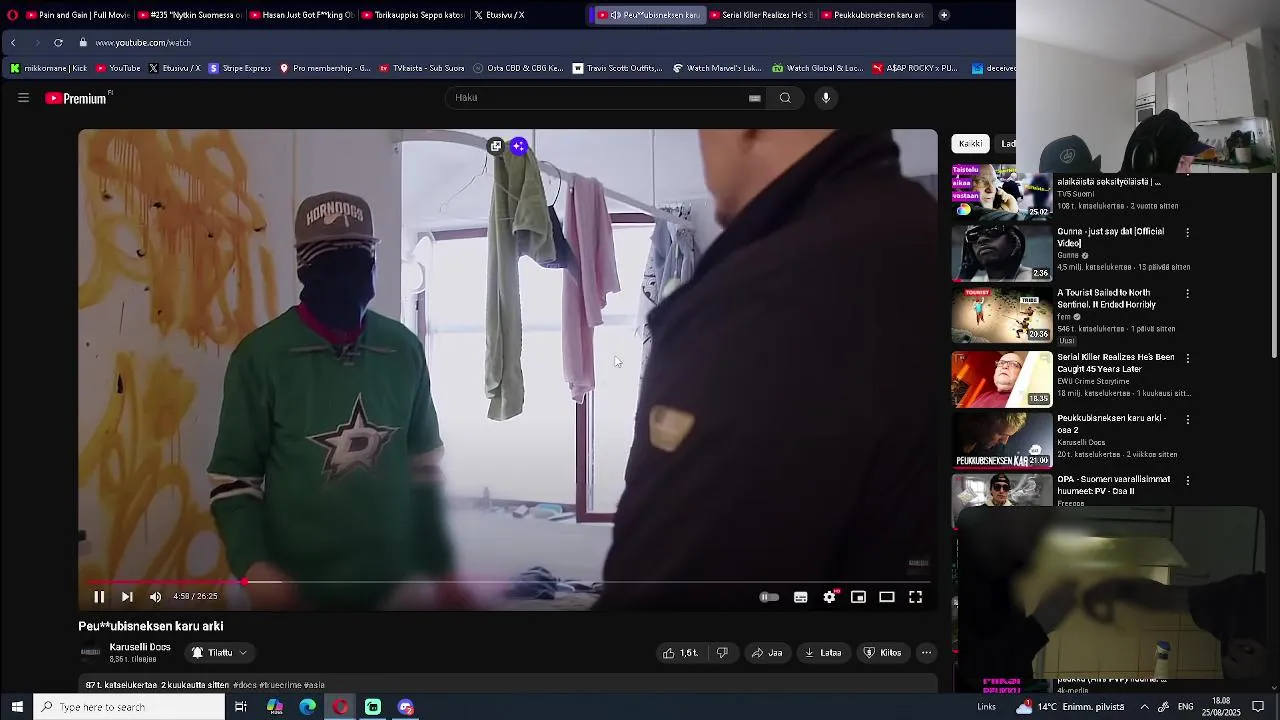The image size is (1280, 720).
Task: Open Microsoft Edge from taskbar
Action: [x=307, y=707]
